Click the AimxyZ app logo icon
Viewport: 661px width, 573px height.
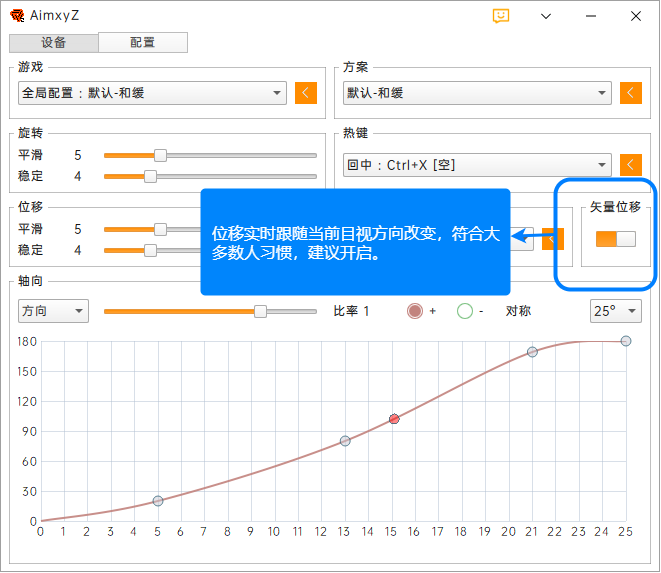[x=17, y=16]
